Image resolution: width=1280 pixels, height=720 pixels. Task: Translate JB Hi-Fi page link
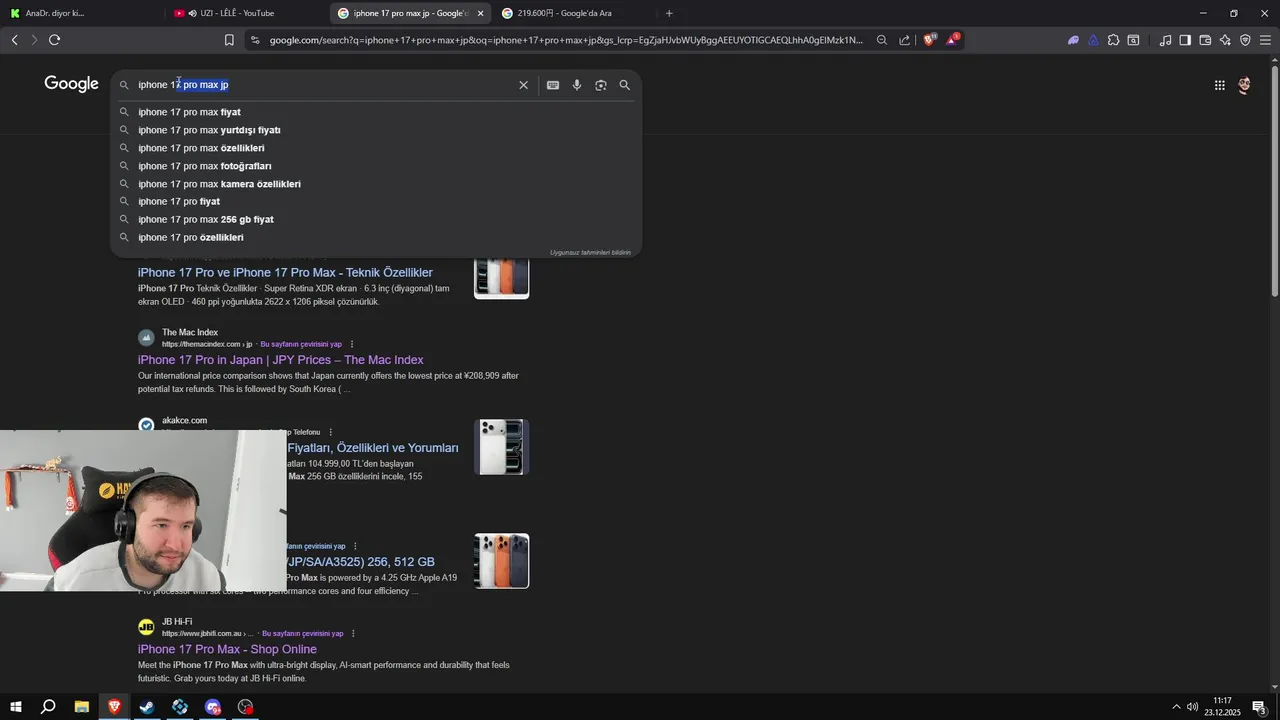(302, 633)
